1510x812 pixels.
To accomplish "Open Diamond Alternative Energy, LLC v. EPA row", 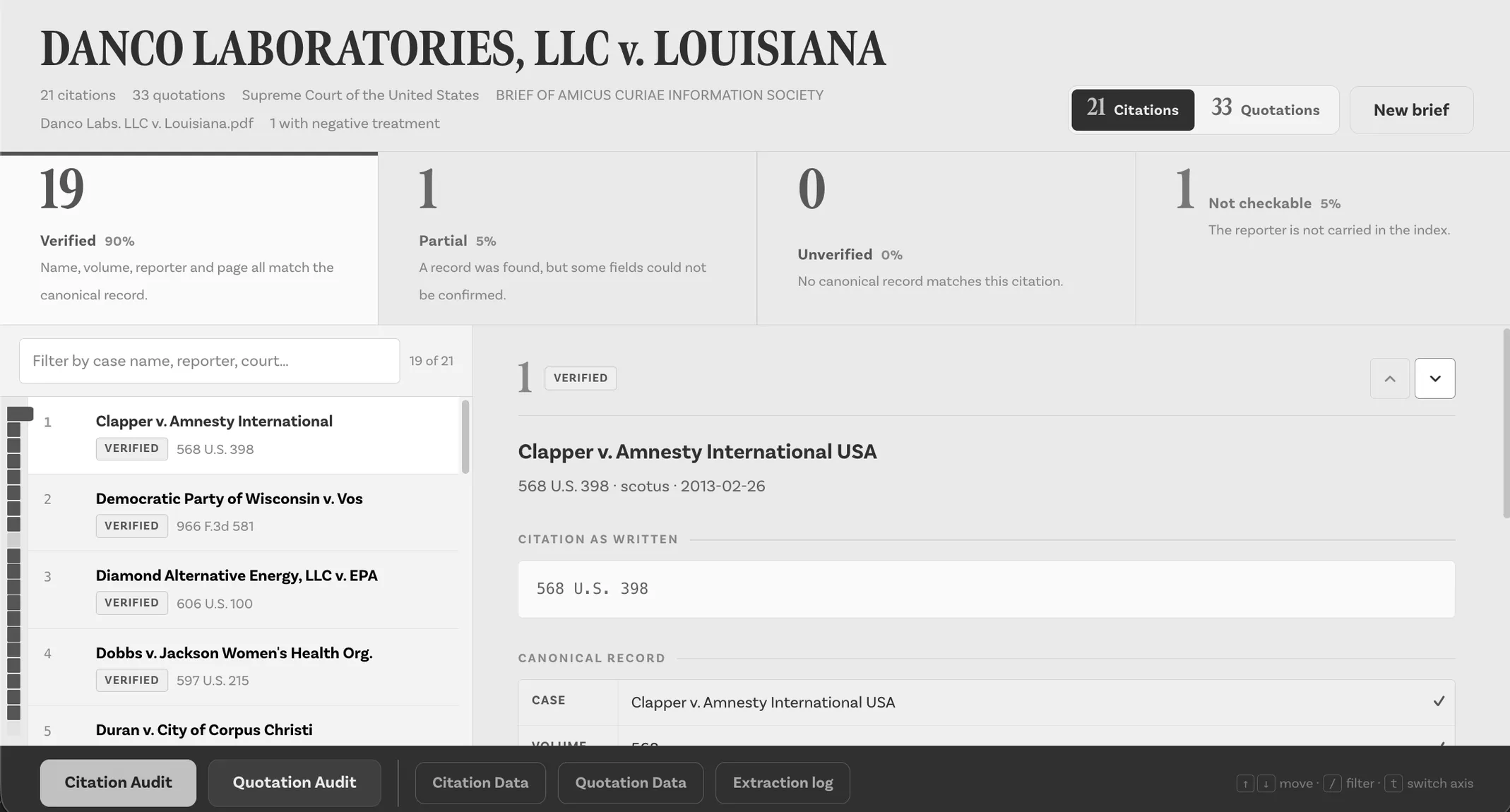I will tap(244, 590).
